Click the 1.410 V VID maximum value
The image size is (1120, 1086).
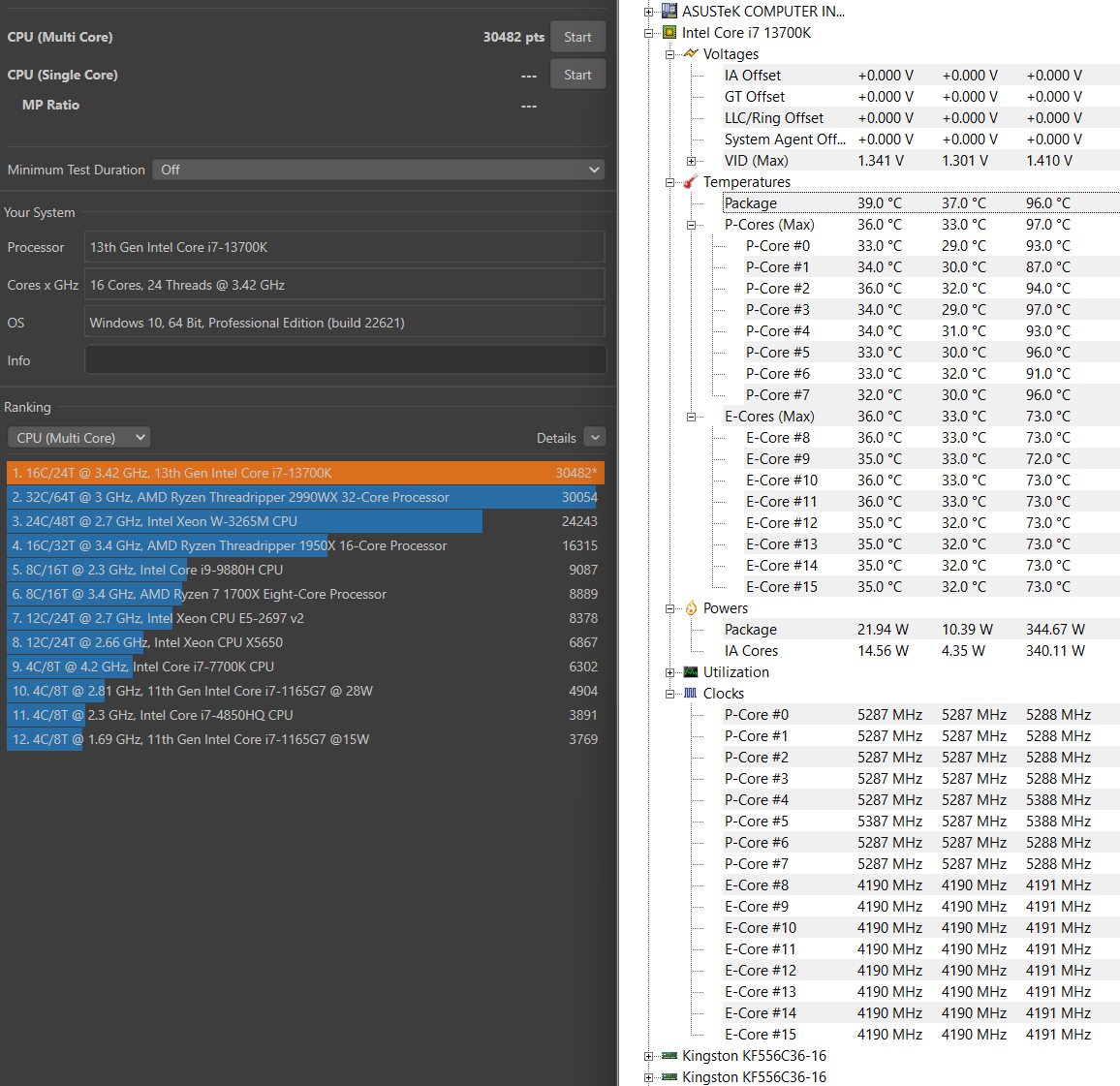point(1048,162)
